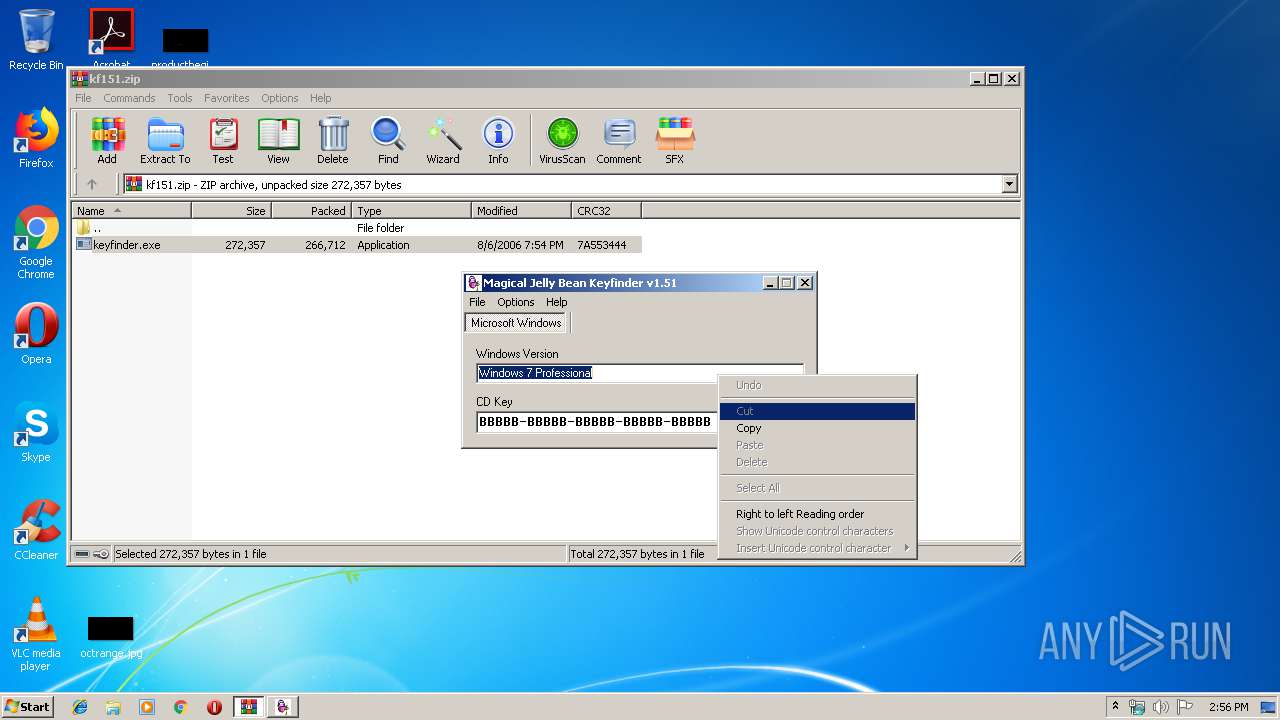Sort by Name column header

click(131, 210)
